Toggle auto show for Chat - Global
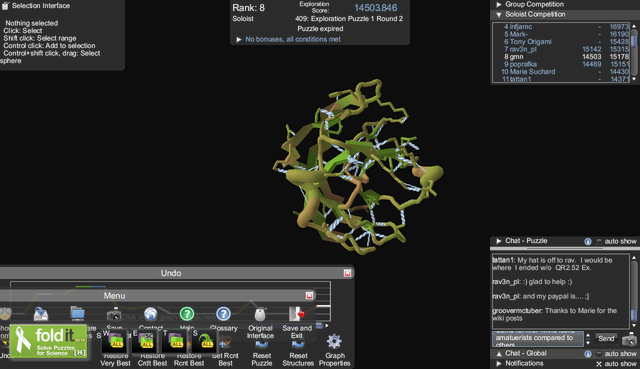This screenshot has width=640, height=369. [599, 353]
